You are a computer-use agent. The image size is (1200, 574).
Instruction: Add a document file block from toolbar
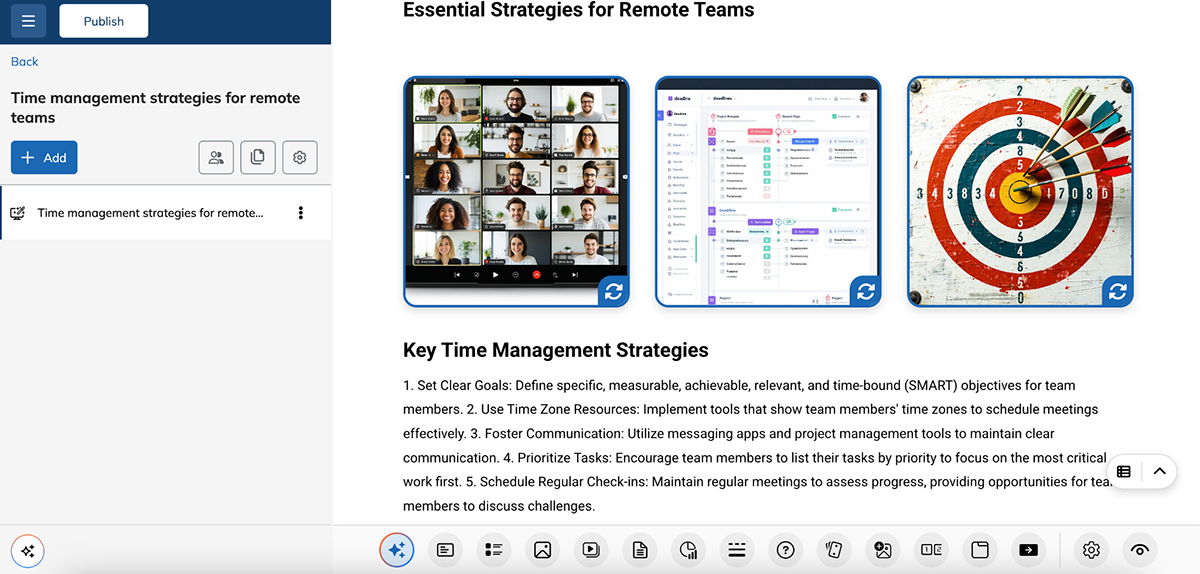point(640,549)
